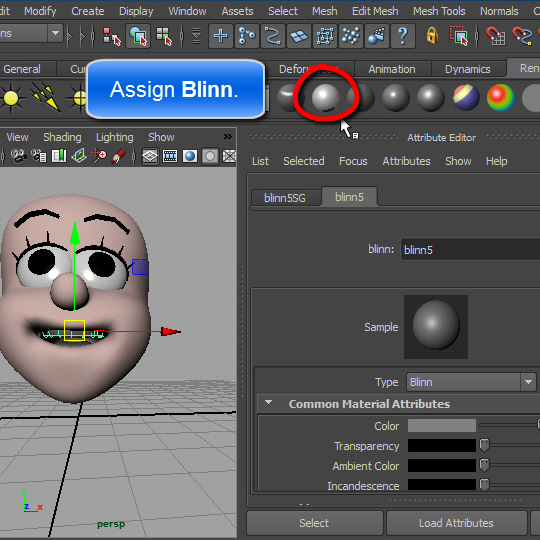
Task: Switch to the Animation shelf tab
Action: pos(392,69)
